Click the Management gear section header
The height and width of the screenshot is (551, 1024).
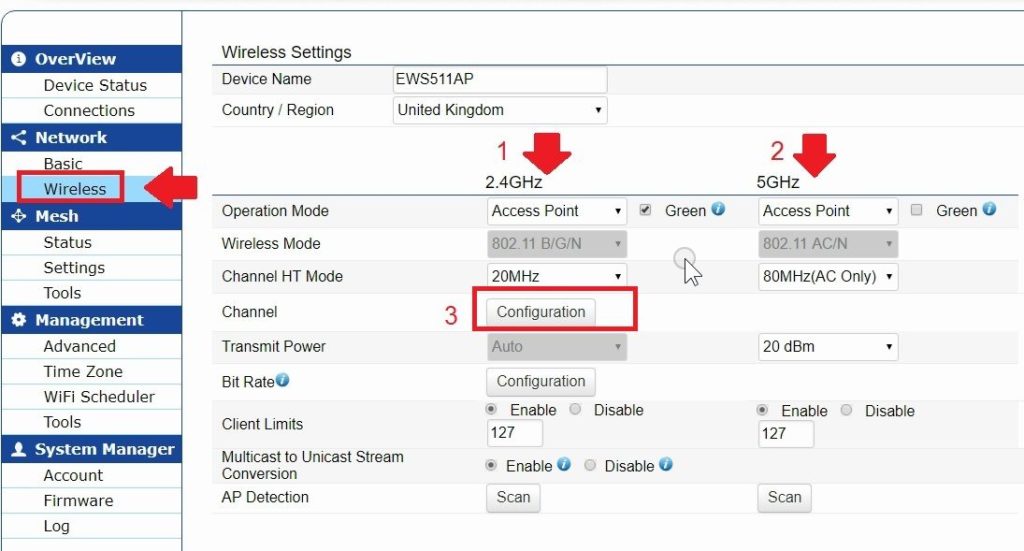click(91, 320)
